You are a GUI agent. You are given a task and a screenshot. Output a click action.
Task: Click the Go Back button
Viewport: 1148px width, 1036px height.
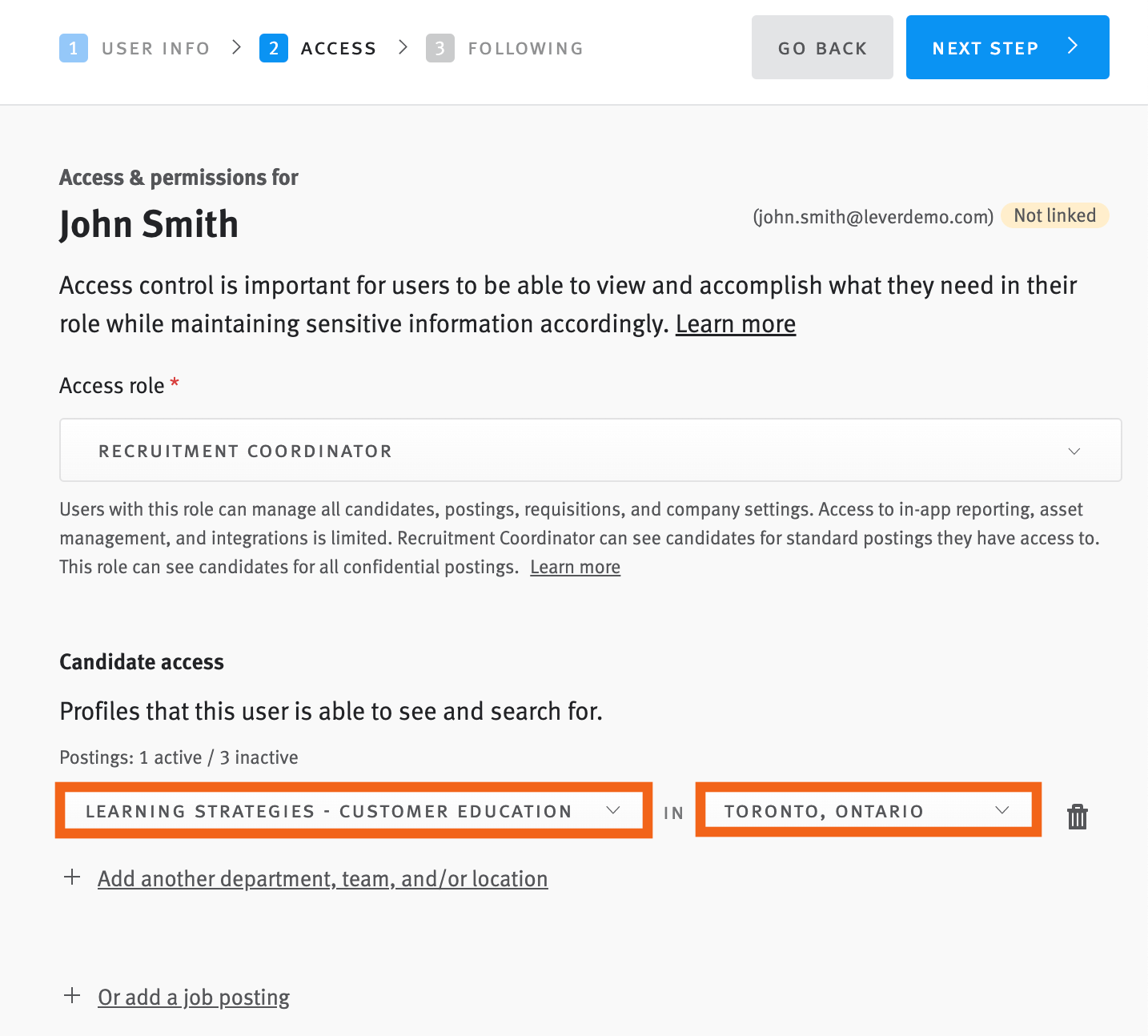coord(822,47)
